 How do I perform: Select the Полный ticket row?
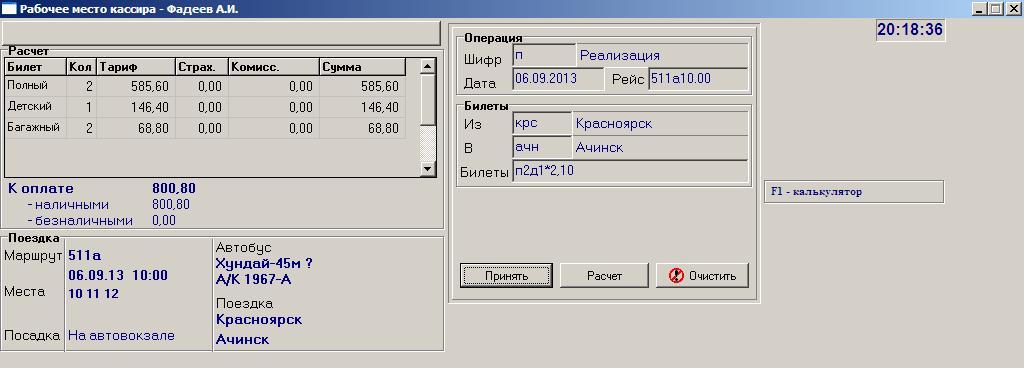[x=205, y=86]
